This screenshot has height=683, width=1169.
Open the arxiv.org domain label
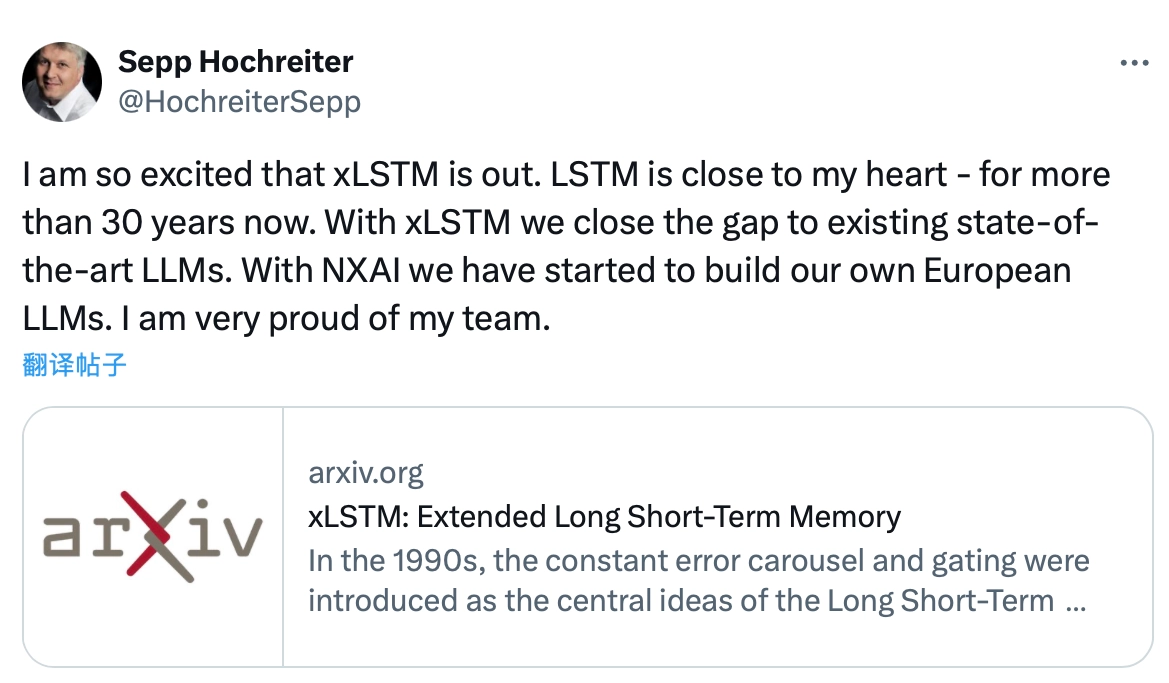(366, 472)
